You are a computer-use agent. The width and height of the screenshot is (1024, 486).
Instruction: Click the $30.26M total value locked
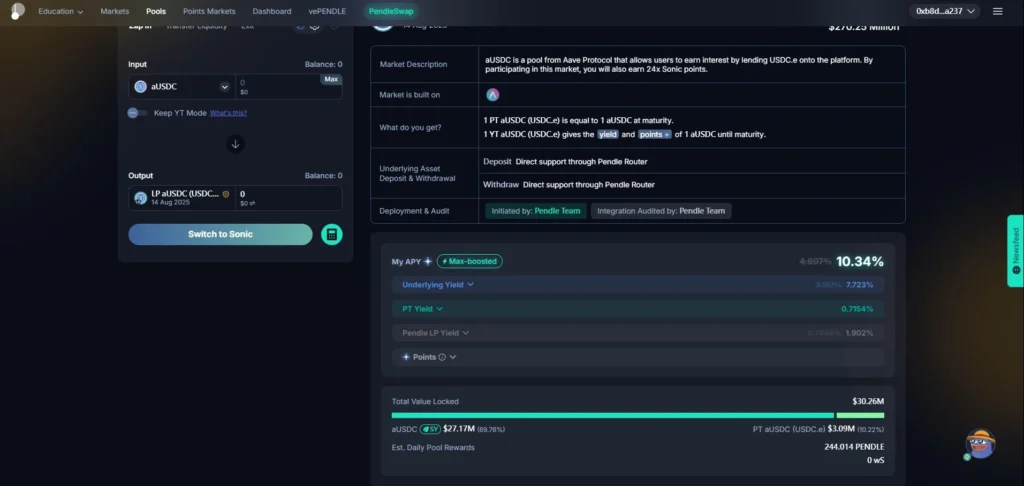point(868,401)
